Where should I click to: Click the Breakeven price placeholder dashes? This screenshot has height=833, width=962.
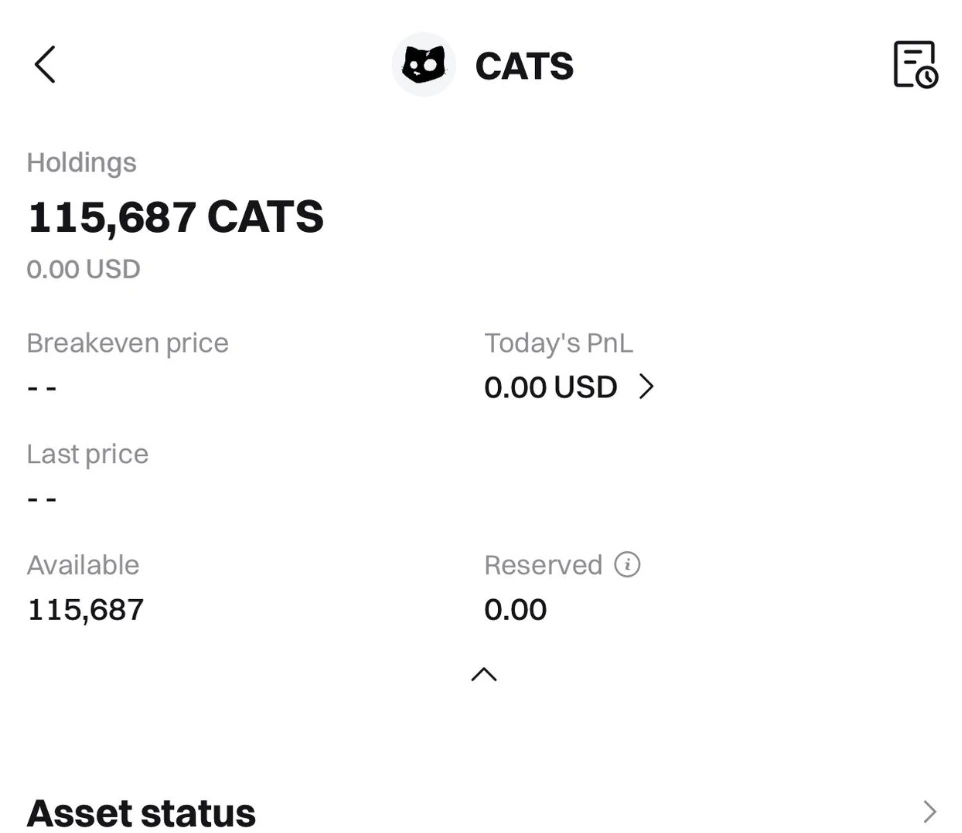pyautogui.click(x=42, y=387)
